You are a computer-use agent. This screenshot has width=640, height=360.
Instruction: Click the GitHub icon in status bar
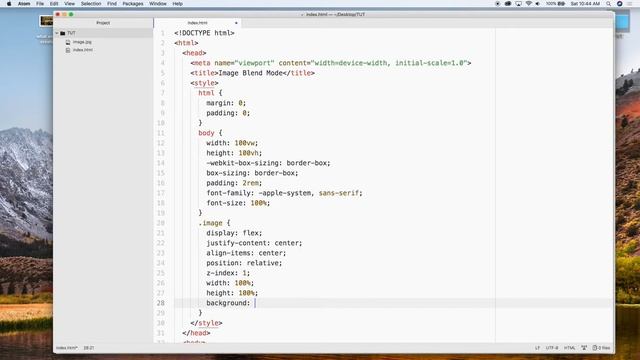tap(584, 348)
